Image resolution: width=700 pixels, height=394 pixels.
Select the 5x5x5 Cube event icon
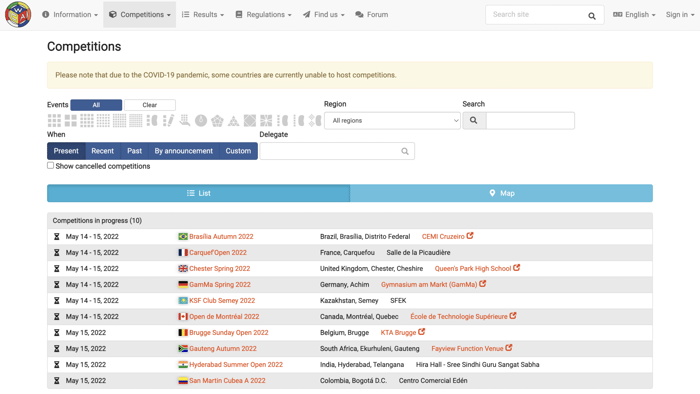point(103,120)
